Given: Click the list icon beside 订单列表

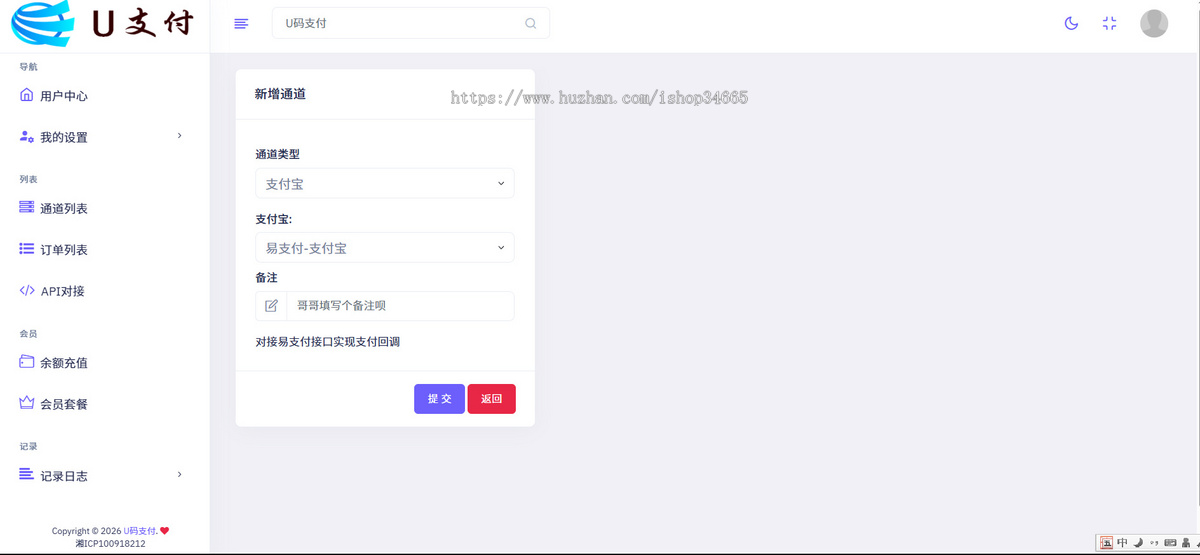Looking at the screenshot, I should point(27,248).
